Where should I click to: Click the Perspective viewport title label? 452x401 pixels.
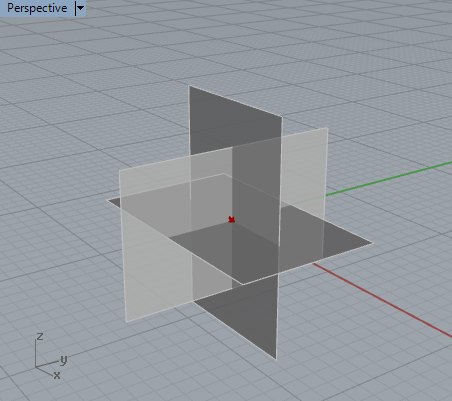[x=37, y=8]
